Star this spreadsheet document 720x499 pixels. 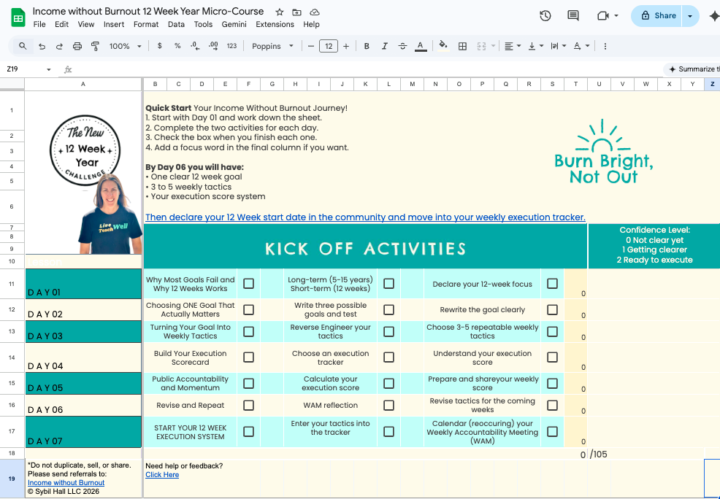pyautogui.click(x=279, y=12)
